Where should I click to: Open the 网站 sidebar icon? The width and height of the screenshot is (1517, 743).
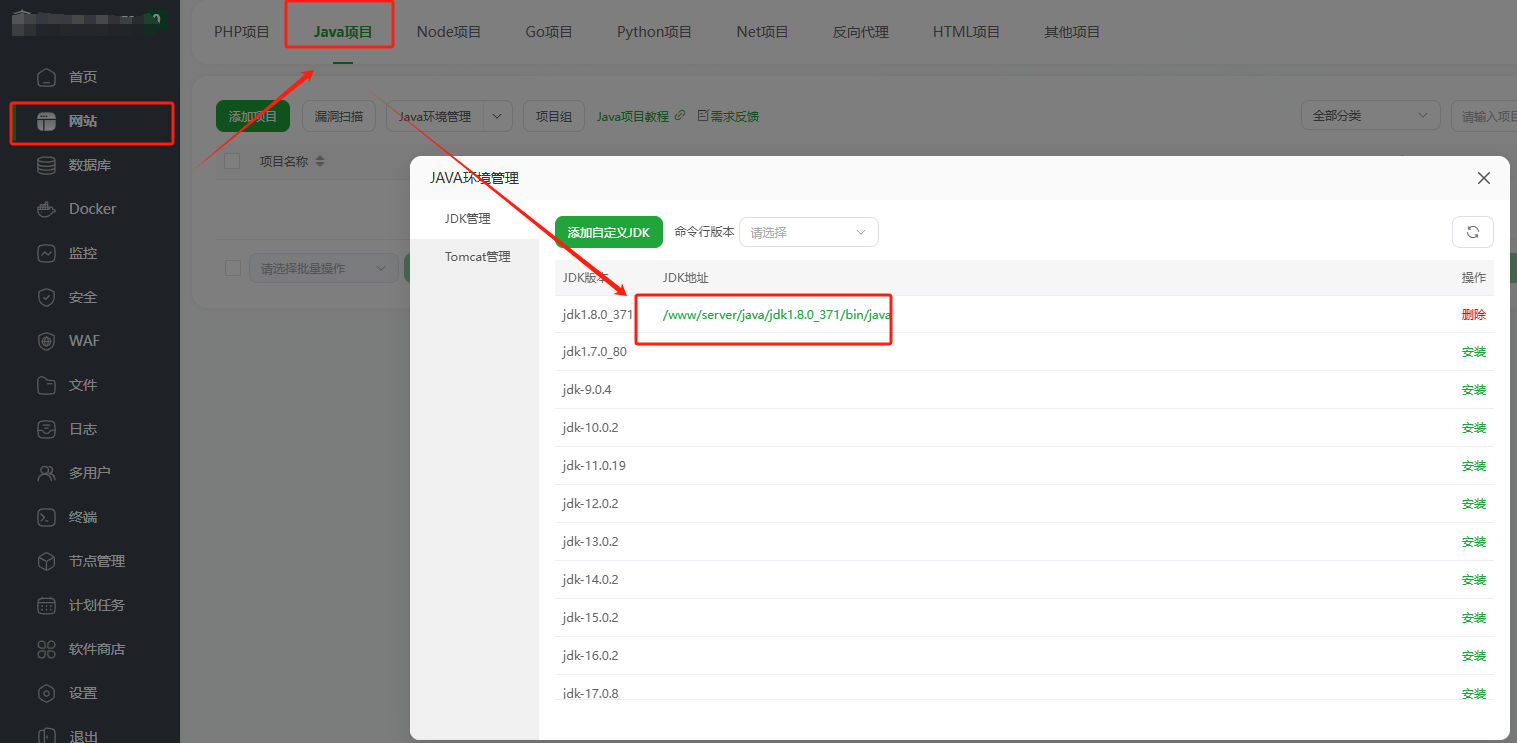click(46, 121)
